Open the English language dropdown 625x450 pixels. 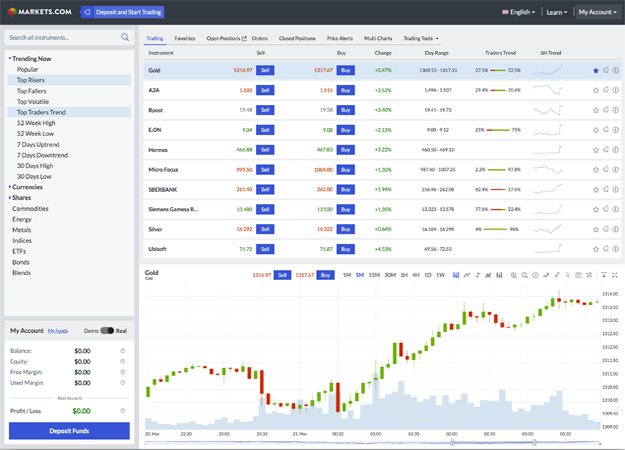[519, 12]
